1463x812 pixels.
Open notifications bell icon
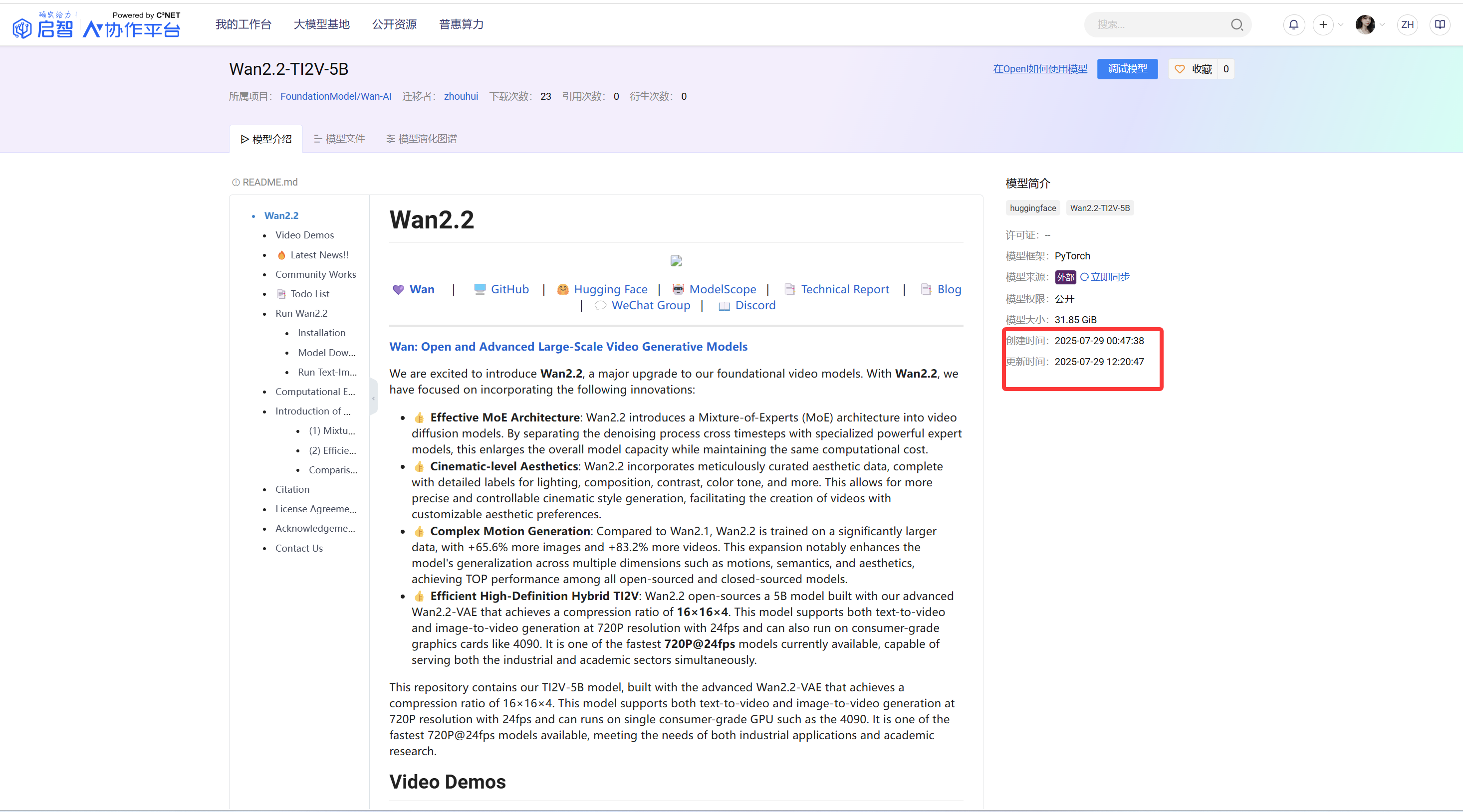click(x=1294, y=24)
